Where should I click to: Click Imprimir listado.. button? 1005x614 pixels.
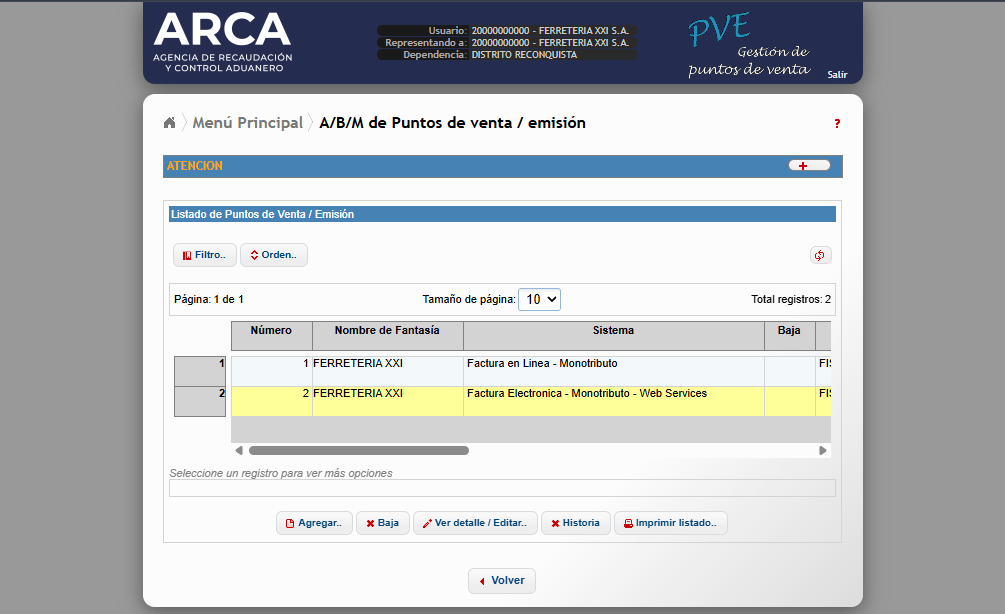[x=670, y=523]
